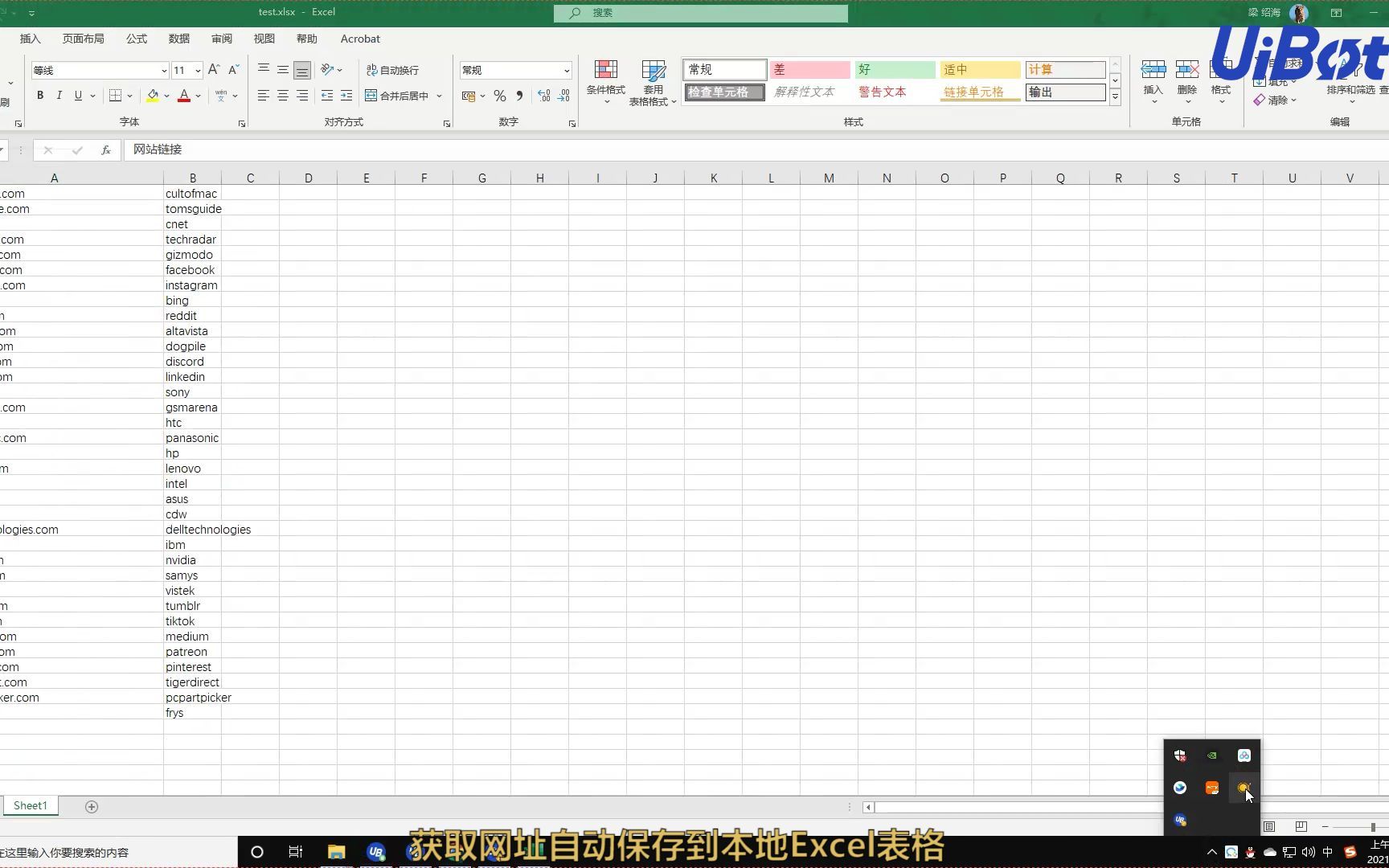Apply comma style

point(520,96)
